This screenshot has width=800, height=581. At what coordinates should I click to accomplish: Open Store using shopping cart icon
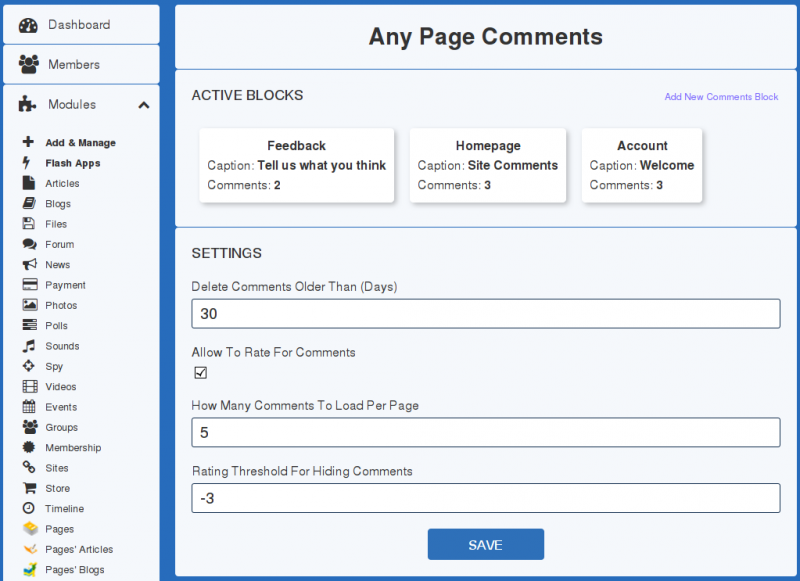tap(30, 488)
